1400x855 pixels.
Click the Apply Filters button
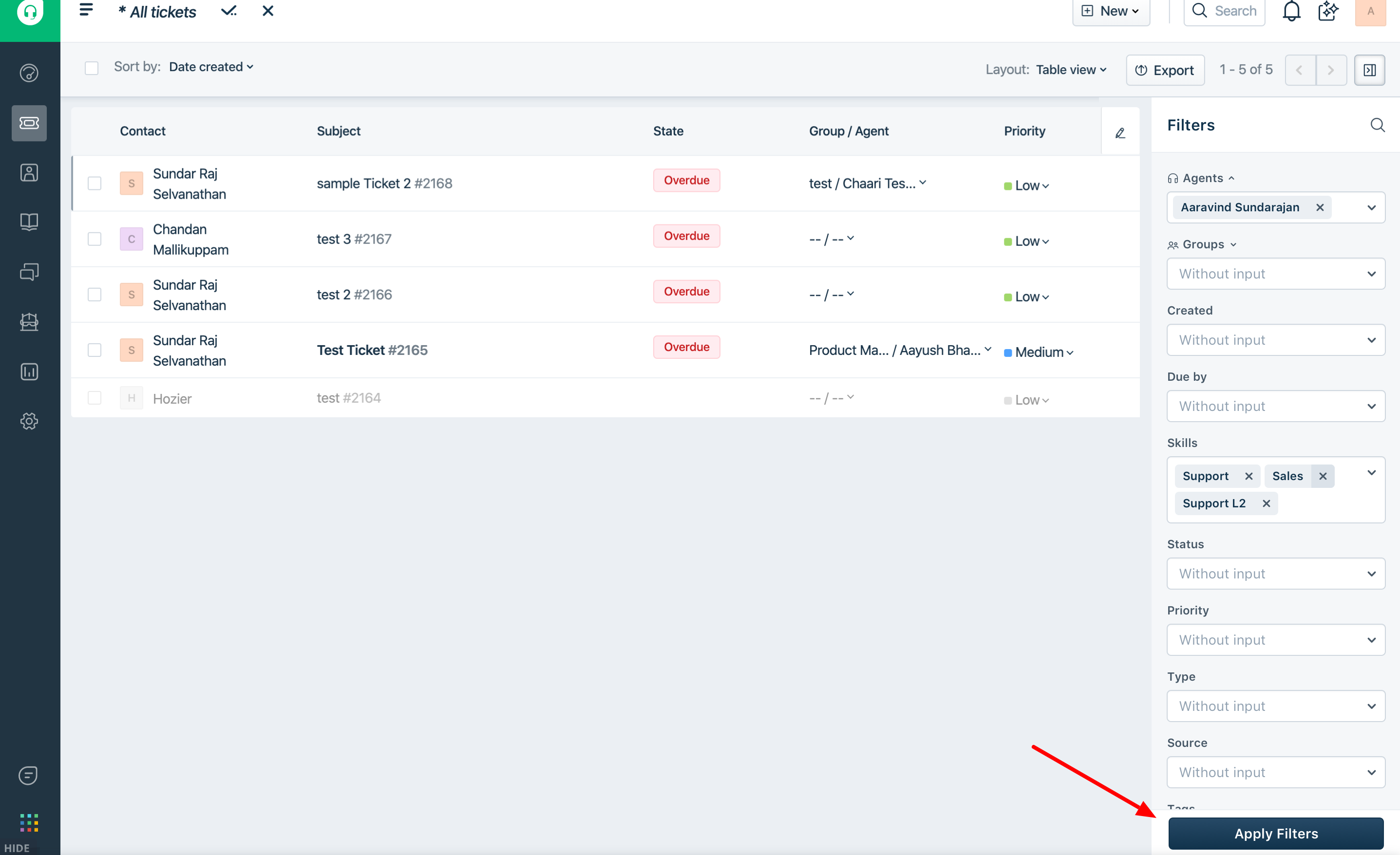[1276, 833]
